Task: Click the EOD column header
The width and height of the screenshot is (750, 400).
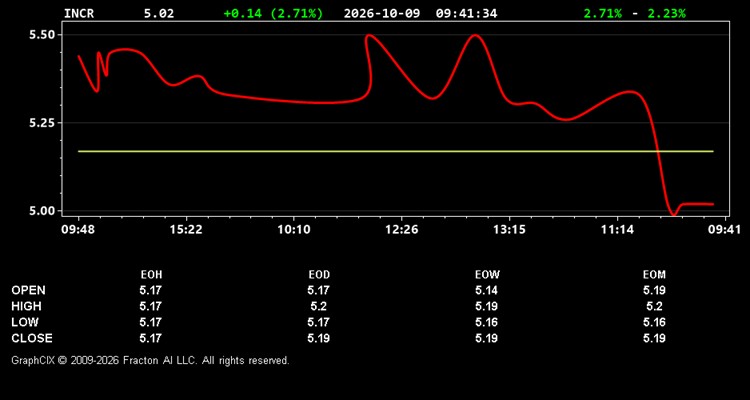Action: pyautogui.click(x=319, y=275)
